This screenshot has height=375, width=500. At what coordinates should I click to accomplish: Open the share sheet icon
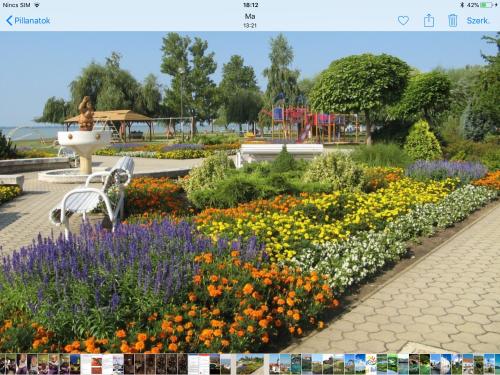(x=429, y=20)
